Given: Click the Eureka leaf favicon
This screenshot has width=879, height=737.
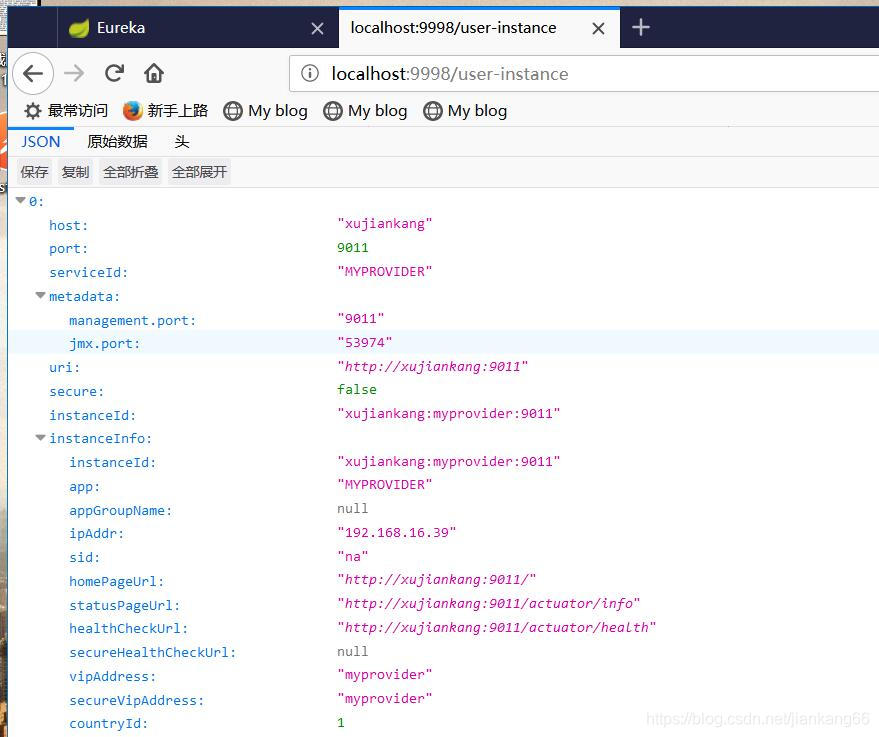Looking at the screenshot, I should click(x=79, y=28).
